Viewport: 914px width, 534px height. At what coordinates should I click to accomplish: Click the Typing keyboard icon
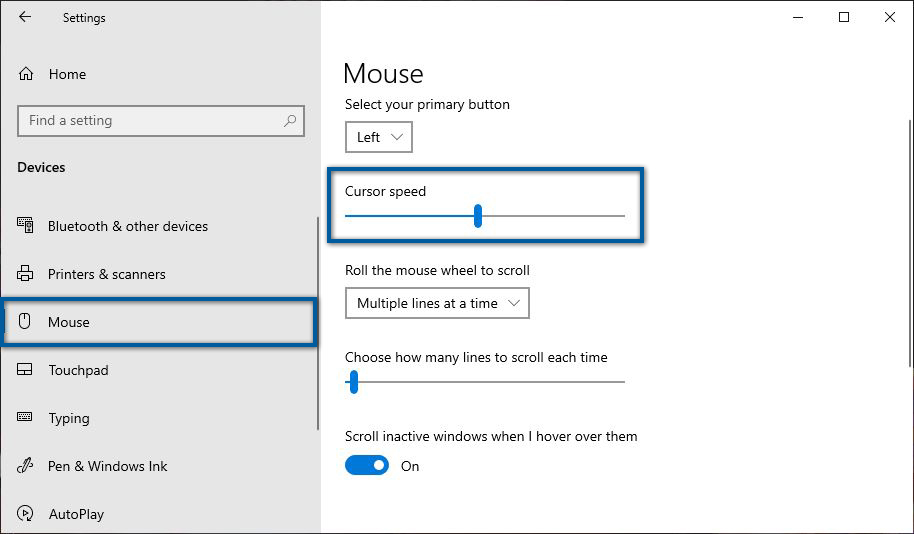pyautogui.click(x=25, y=417)
